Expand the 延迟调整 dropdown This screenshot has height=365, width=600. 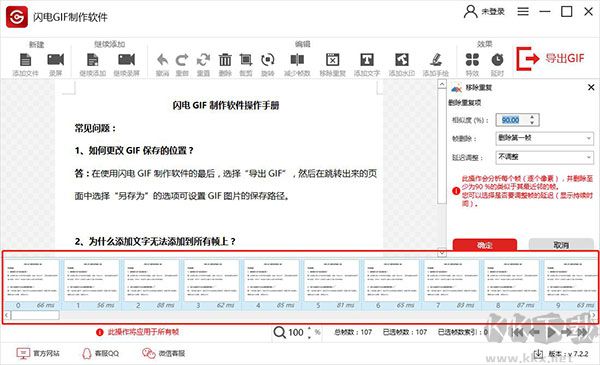[x=544, y=157]
